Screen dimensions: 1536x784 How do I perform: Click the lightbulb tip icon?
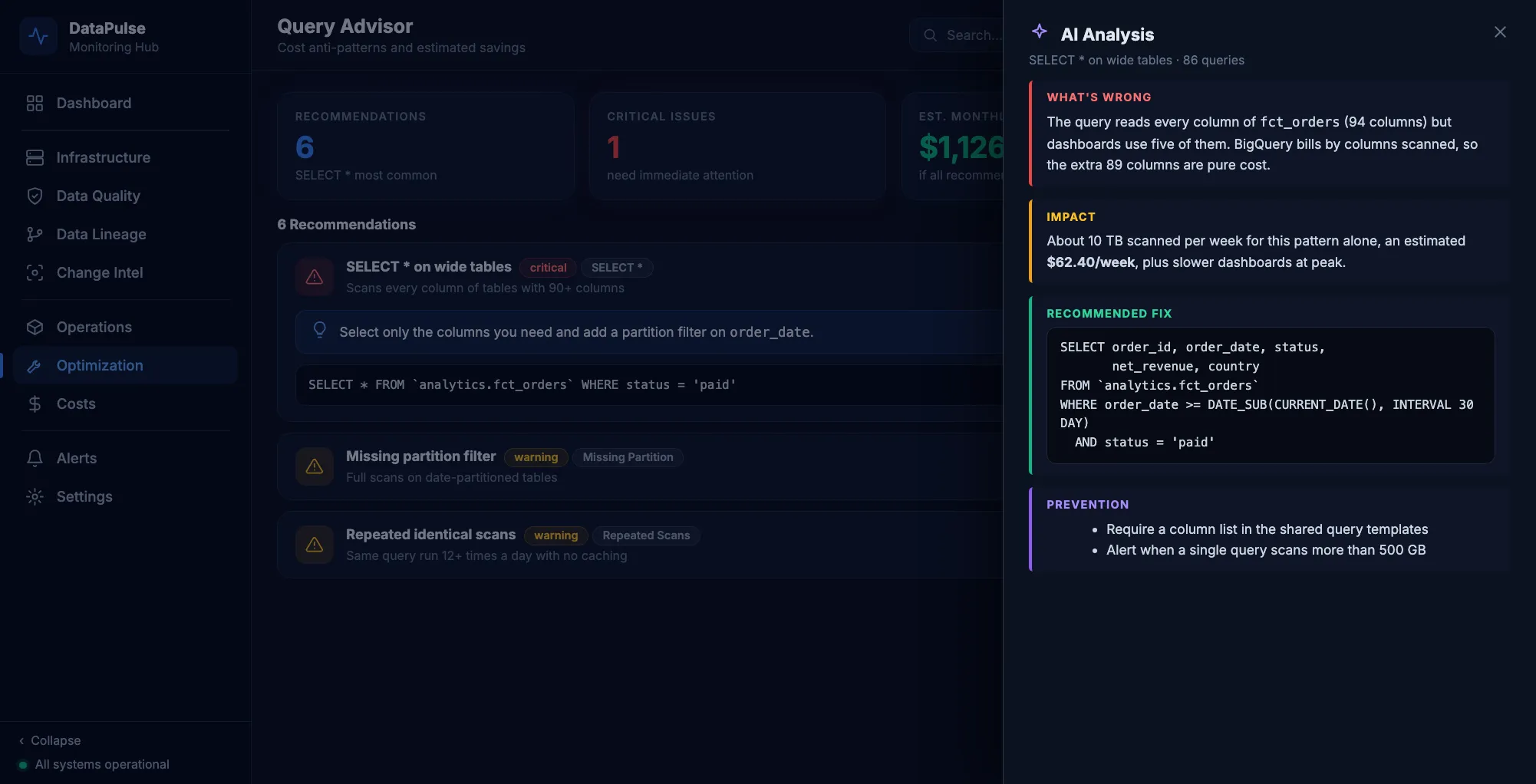click(320, 330)
